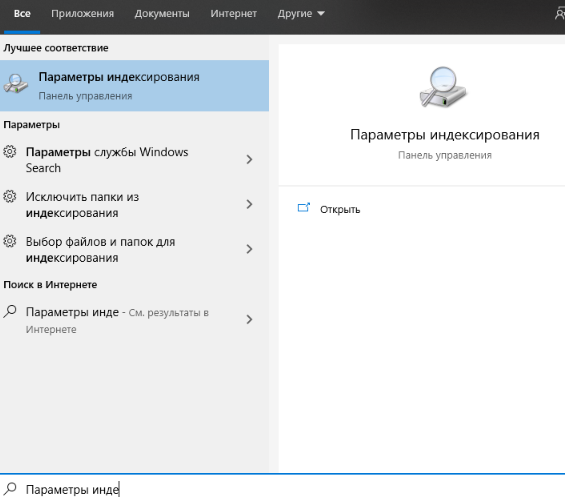Expand Параметры службы Windows Search chevron
The width and height of the screenshot is (565, 500).
249,160
